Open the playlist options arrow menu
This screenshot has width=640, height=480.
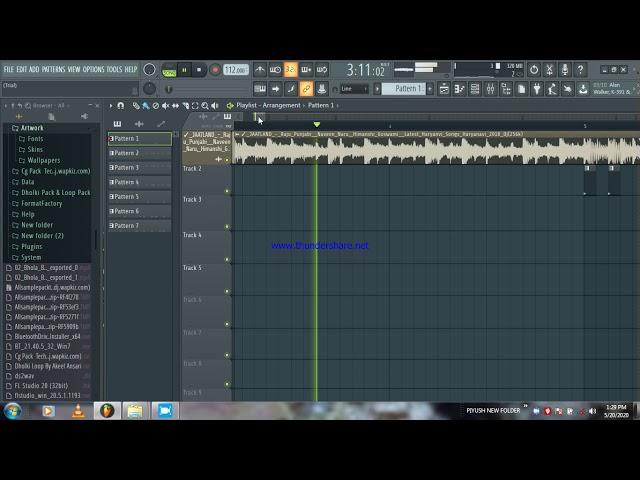(x=111, y=106)
